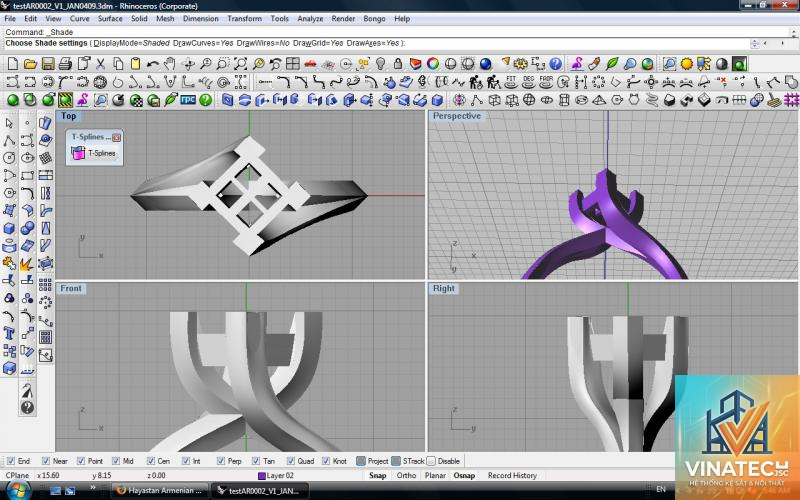
Task: Click the green leaf icon in top toolbar
Action: pos(612,64)
